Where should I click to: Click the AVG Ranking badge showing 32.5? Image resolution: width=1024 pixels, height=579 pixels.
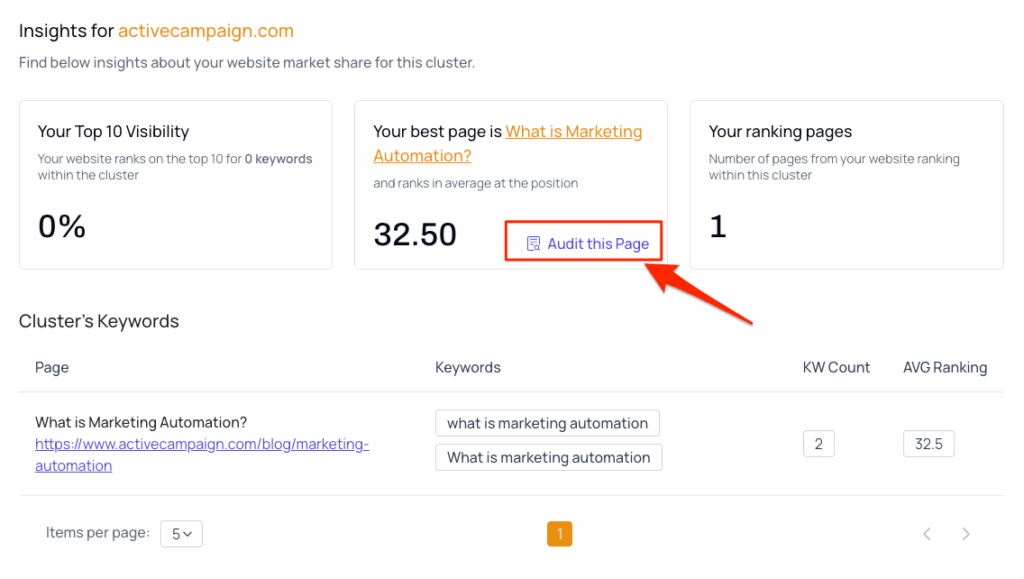[x=928, y=444]
